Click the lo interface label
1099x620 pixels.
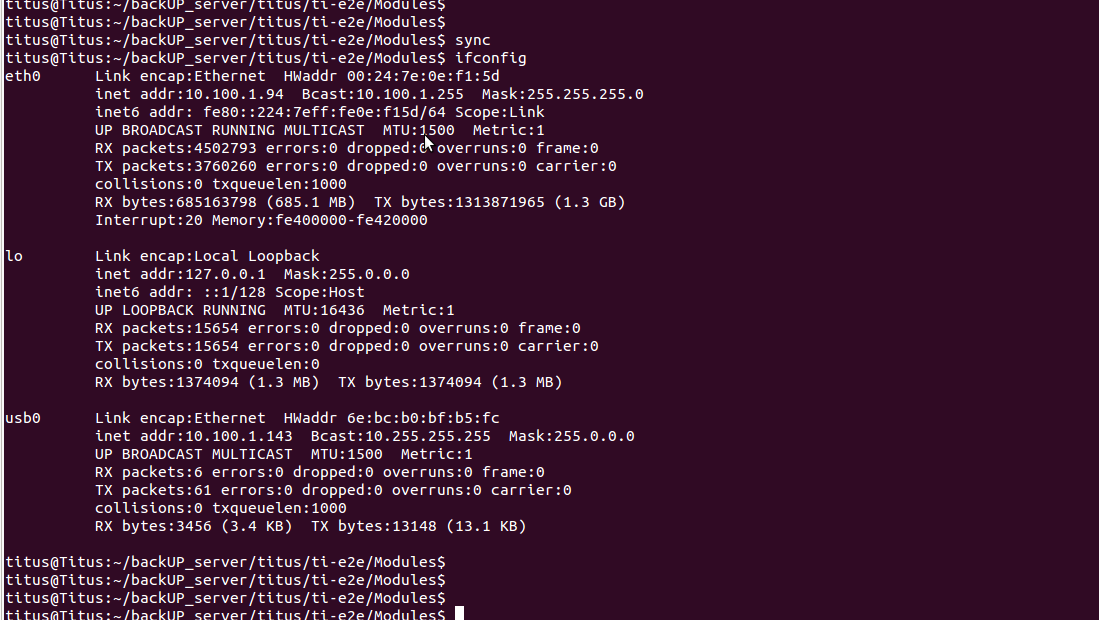(14, 256)
